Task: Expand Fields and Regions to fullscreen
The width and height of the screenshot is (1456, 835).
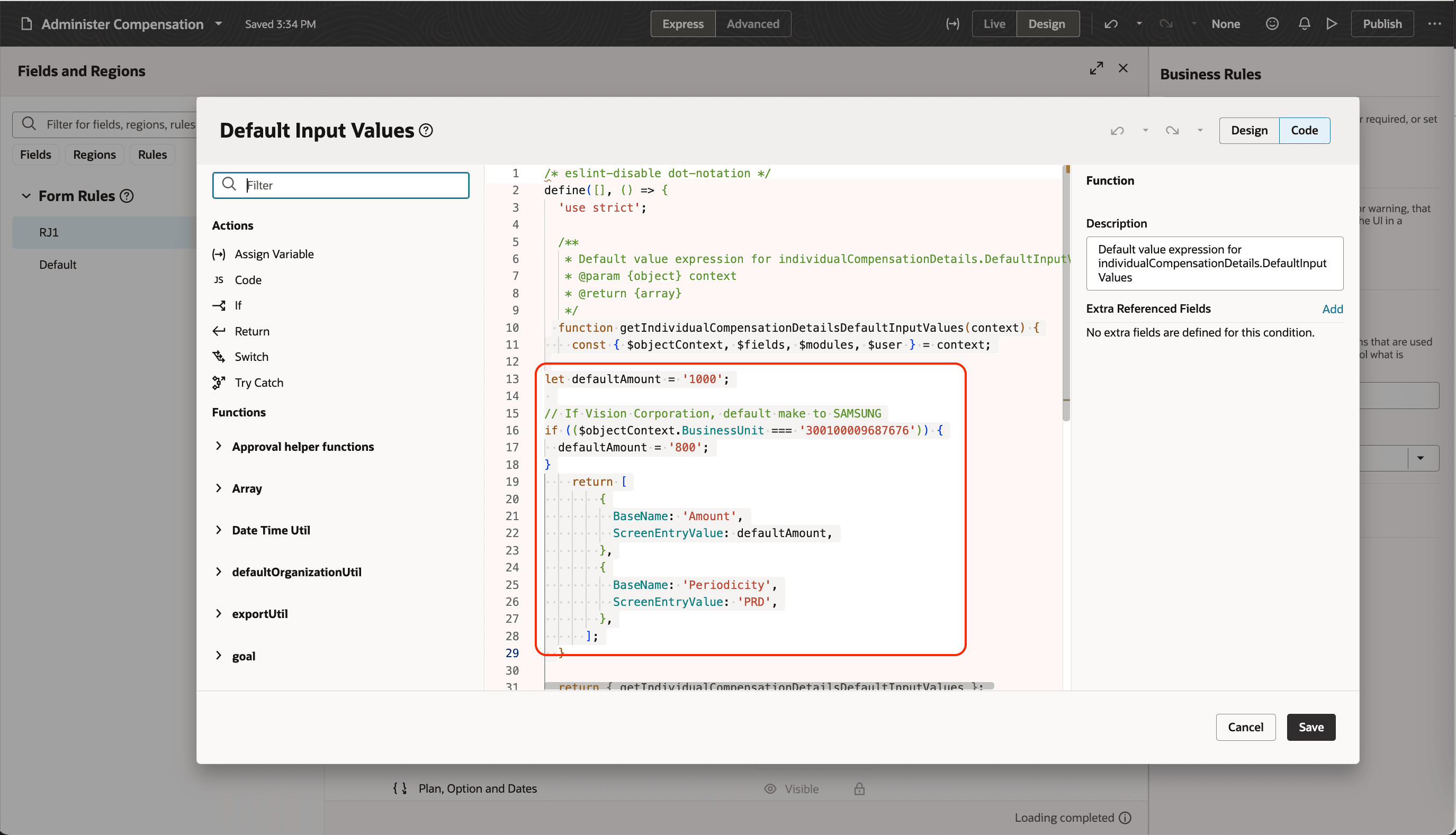Action: tap(1097, 68)
